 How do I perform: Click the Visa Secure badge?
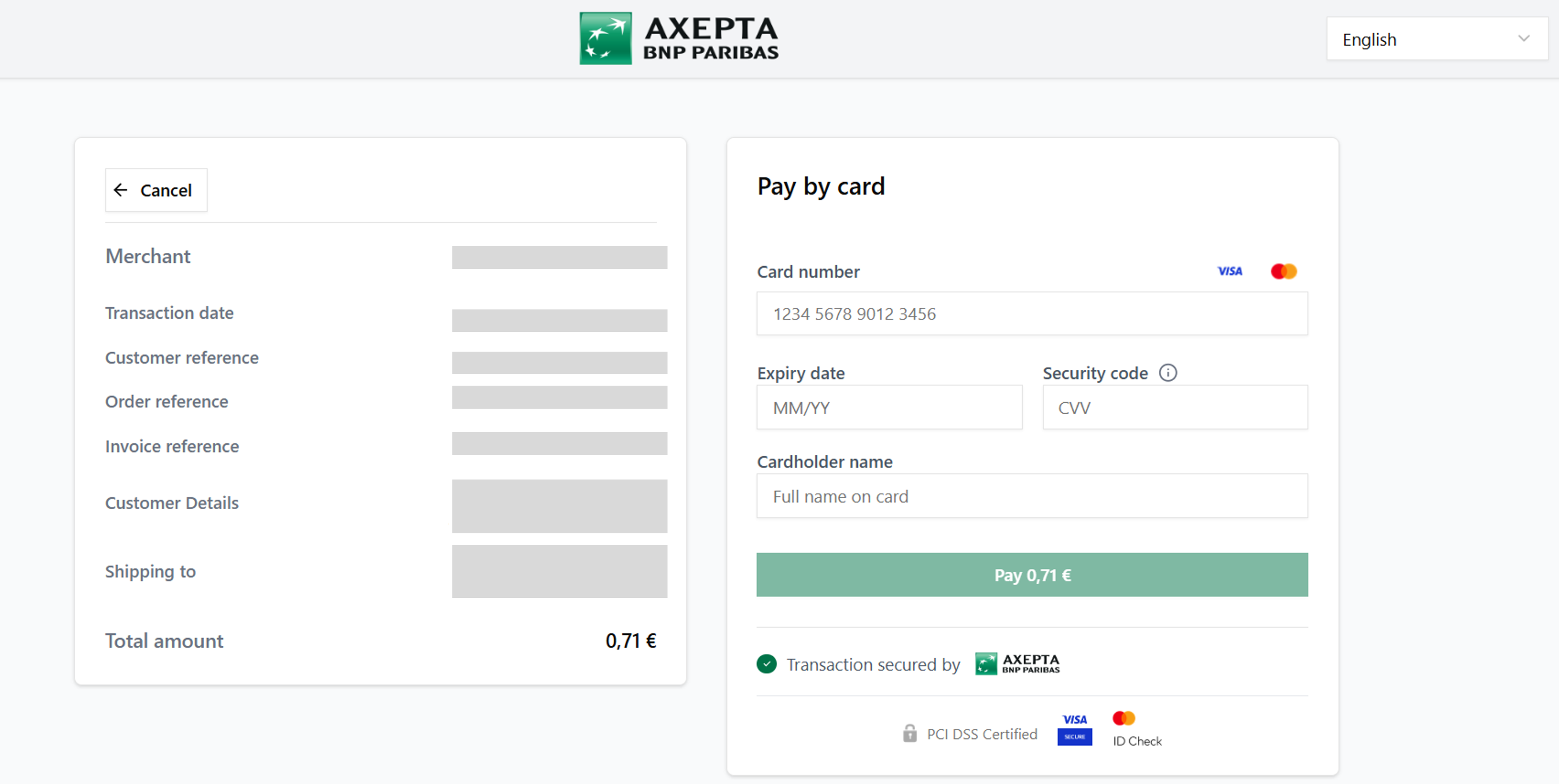click(x=1074, y=729)
